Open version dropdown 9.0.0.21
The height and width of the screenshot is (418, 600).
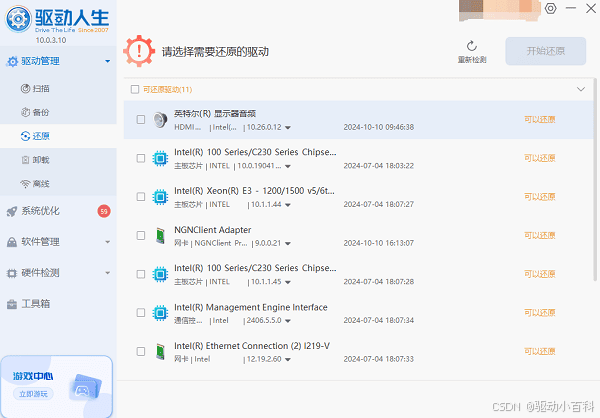click(x=288, y=244)
